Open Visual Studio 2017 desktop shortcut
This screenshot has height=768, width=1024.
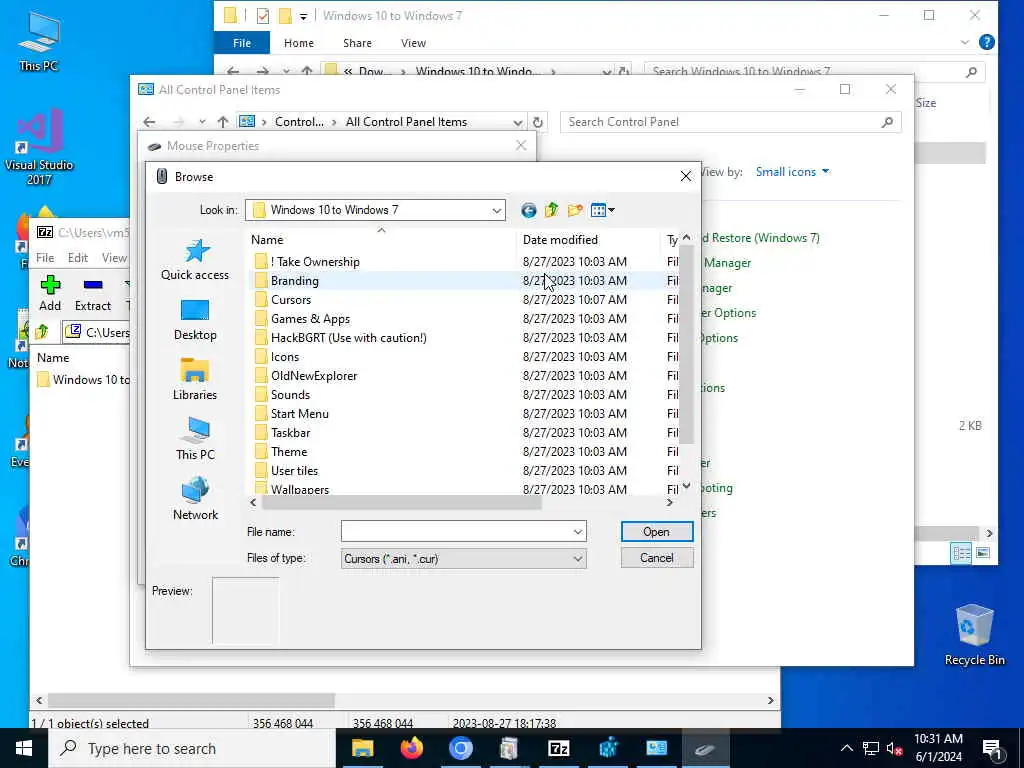[x=39, y=147]
